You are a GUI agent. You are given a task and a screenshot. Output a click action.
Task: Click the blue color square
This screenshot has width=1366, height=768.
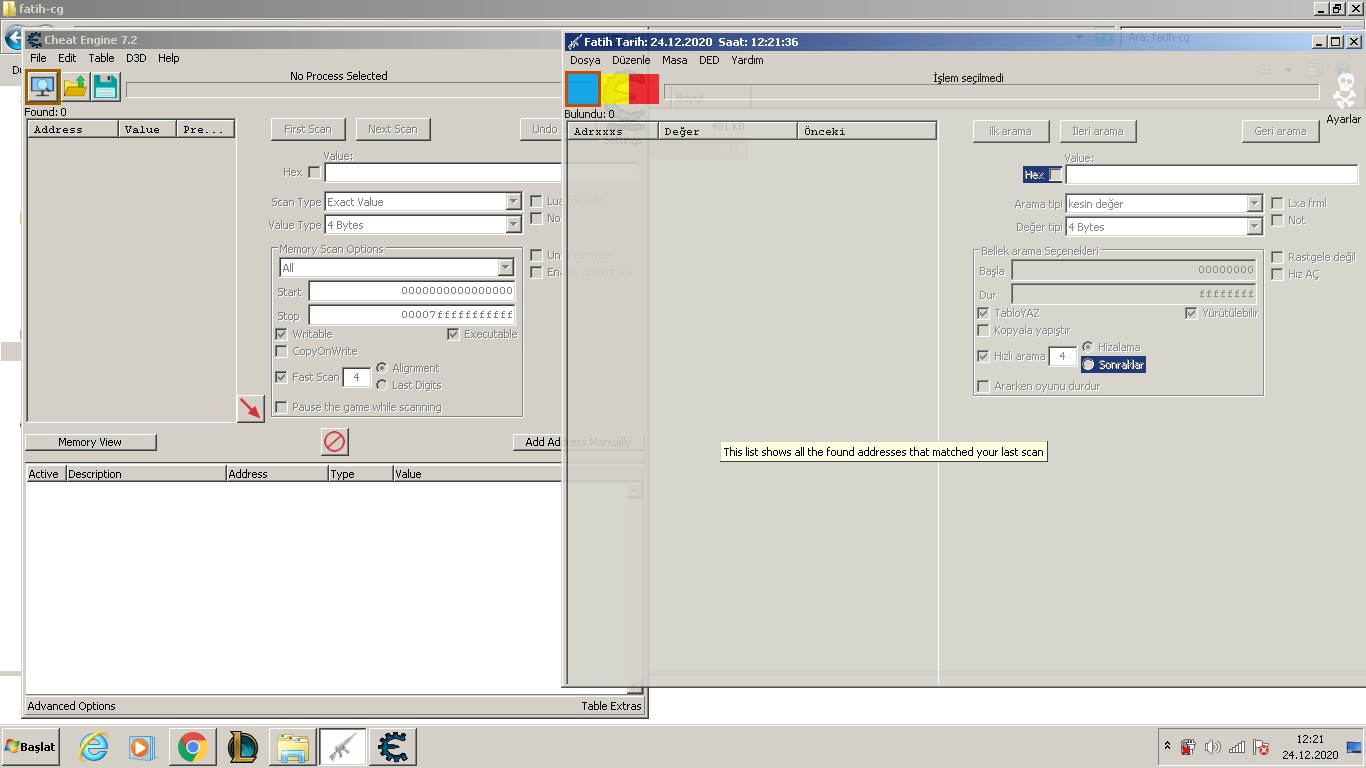(x=582, y=89)
